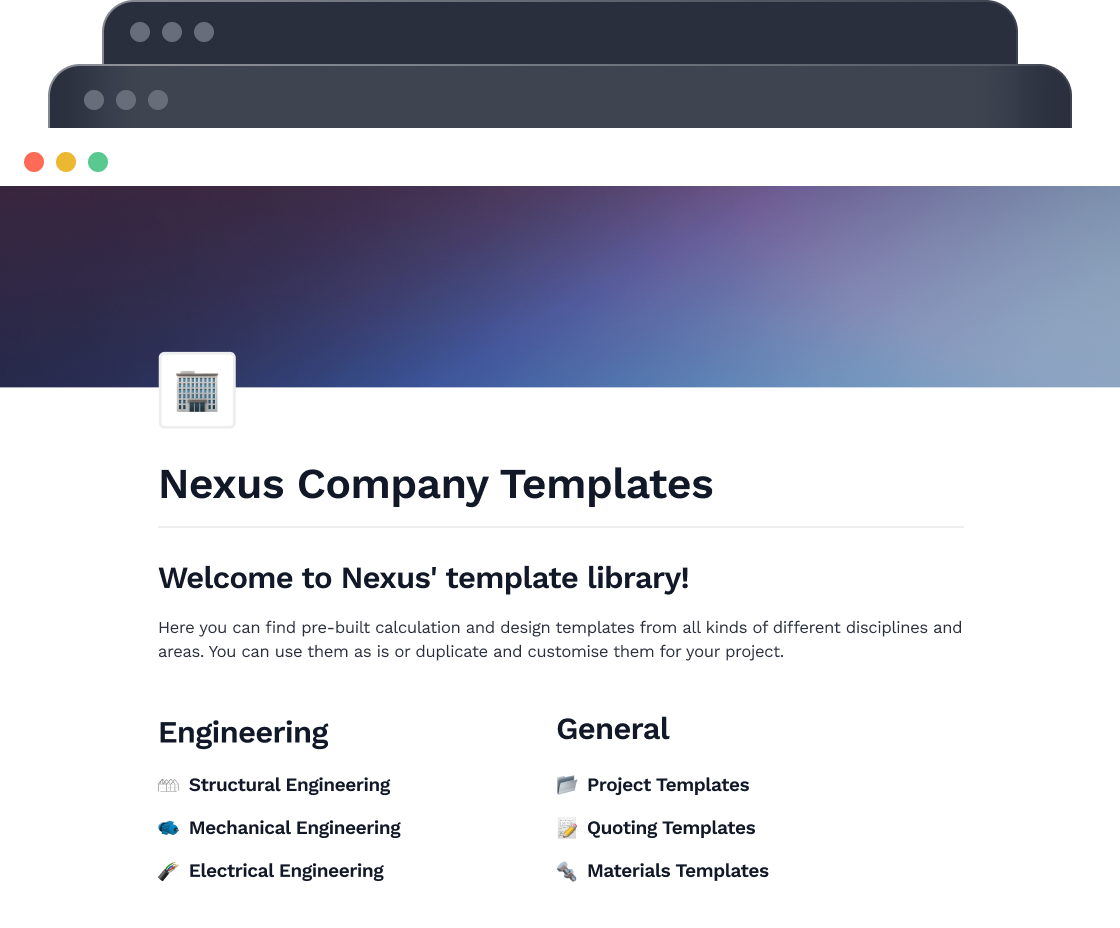1120x928 pixels.
Task: Click the wrench icon next to Materials Templates
Action: (566, 871)
